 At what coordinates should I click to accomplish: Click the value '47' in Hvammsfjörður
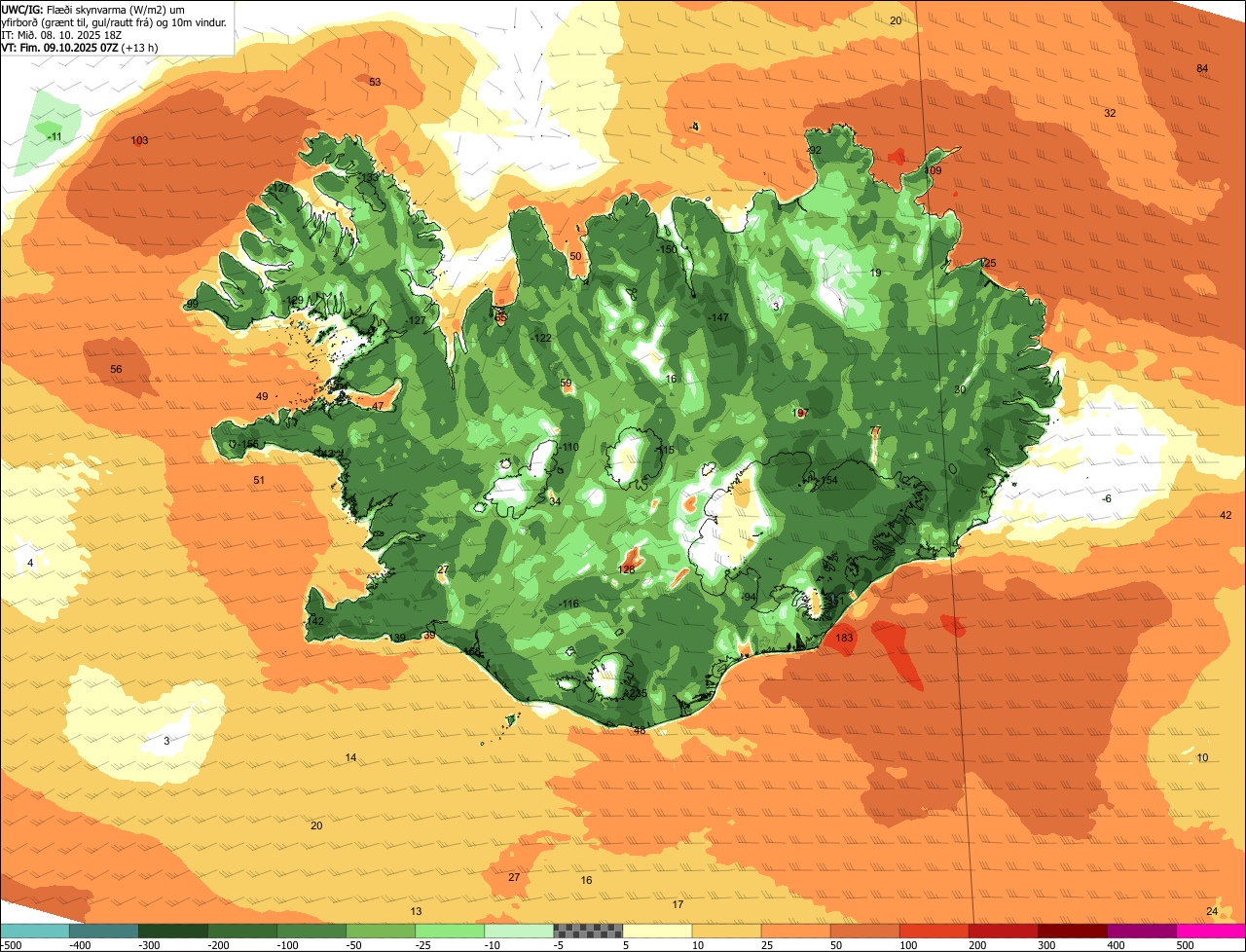[378, 406]
